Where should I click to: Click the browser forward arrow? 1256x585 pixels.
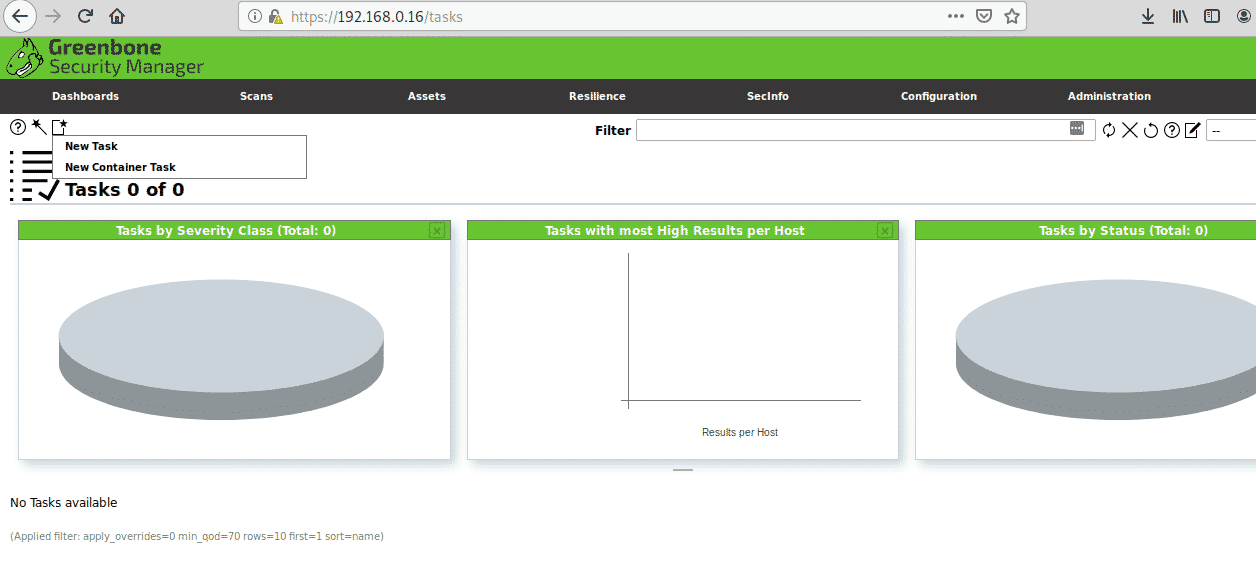54,16
